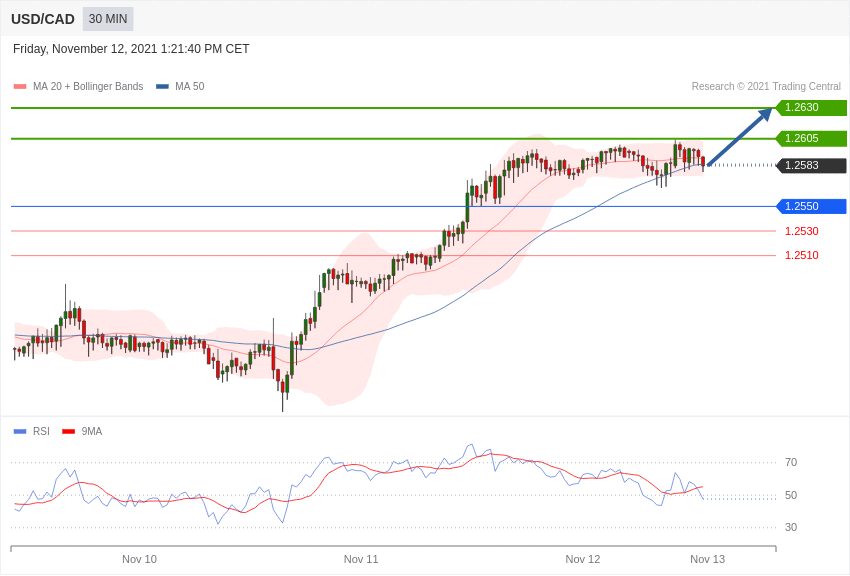Click the Nov 11 date axis label

click(361, 559)
